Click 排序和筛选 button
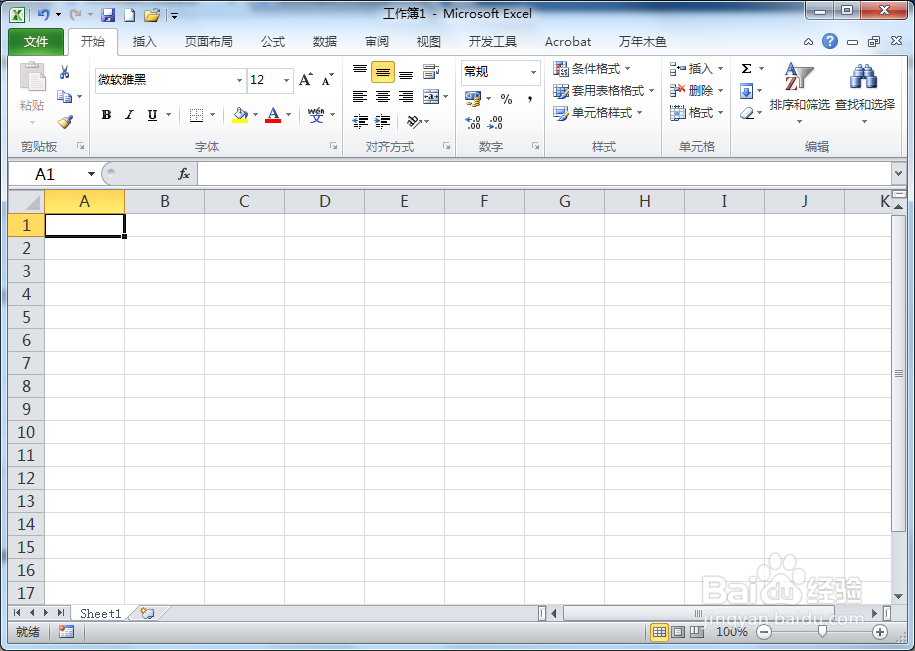This screenshot has height=651, width=915. [799, 93]
